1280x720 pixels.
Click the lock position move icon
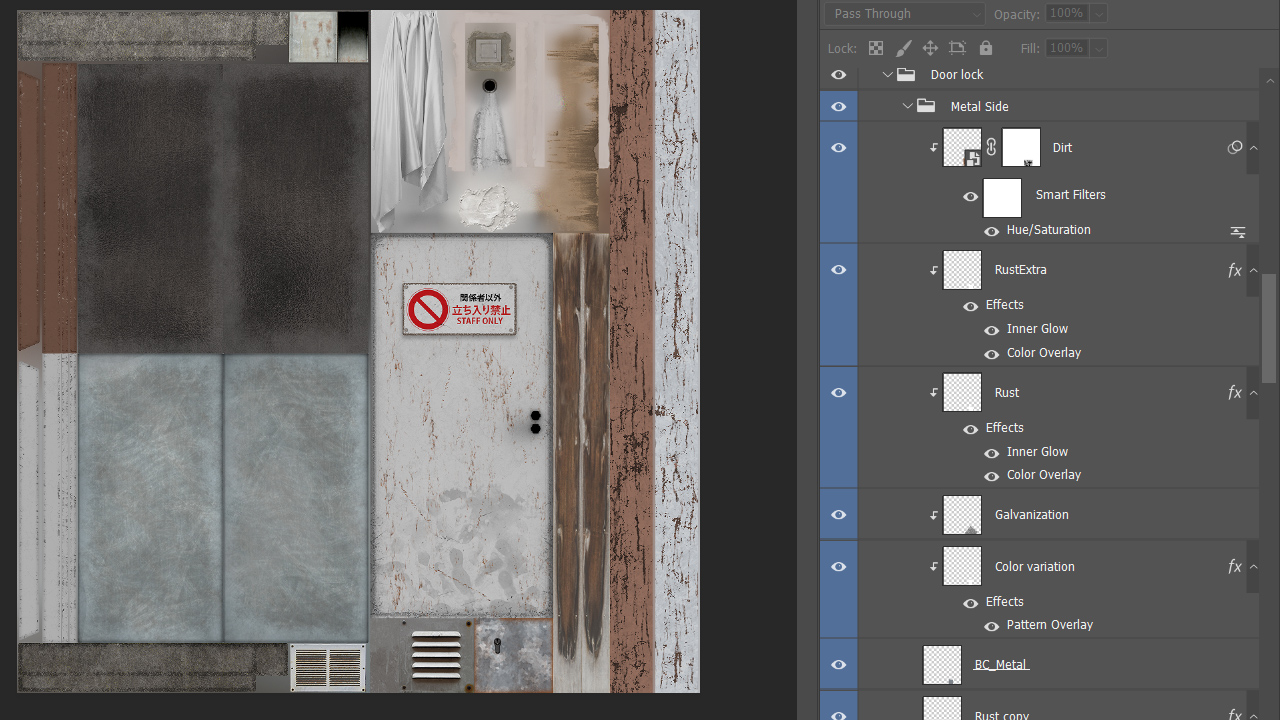pyautogui.click(x=930, y=48)
